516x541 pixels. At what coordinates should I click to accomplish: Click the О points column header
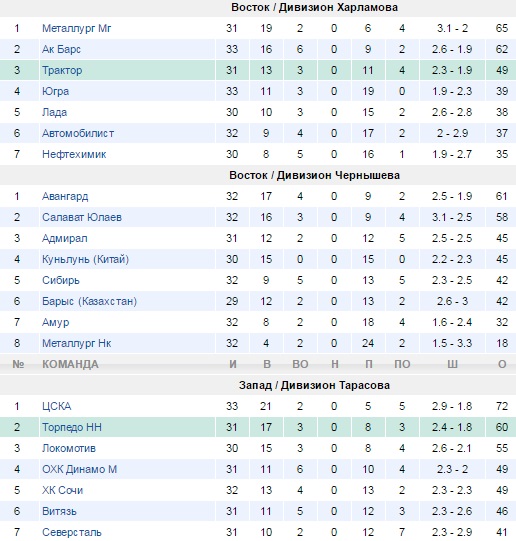502,364
